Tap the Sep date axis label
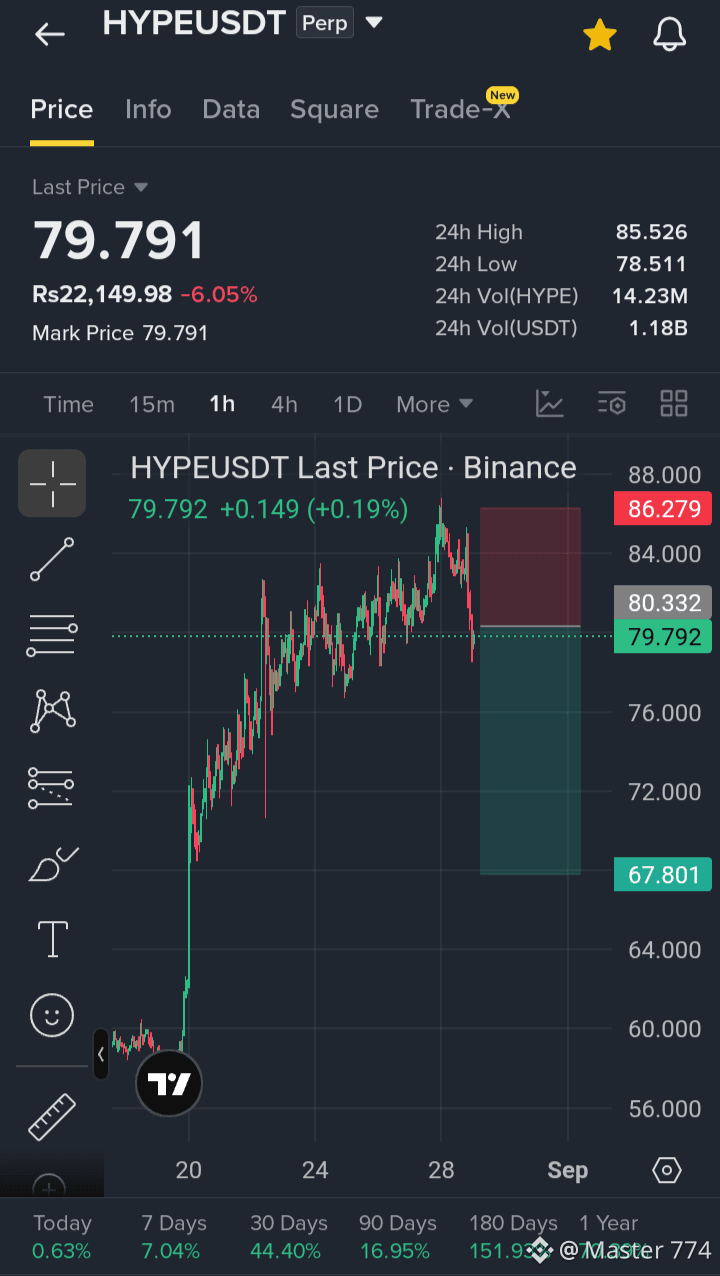 pyautogui.click(x=568, y=1170)
